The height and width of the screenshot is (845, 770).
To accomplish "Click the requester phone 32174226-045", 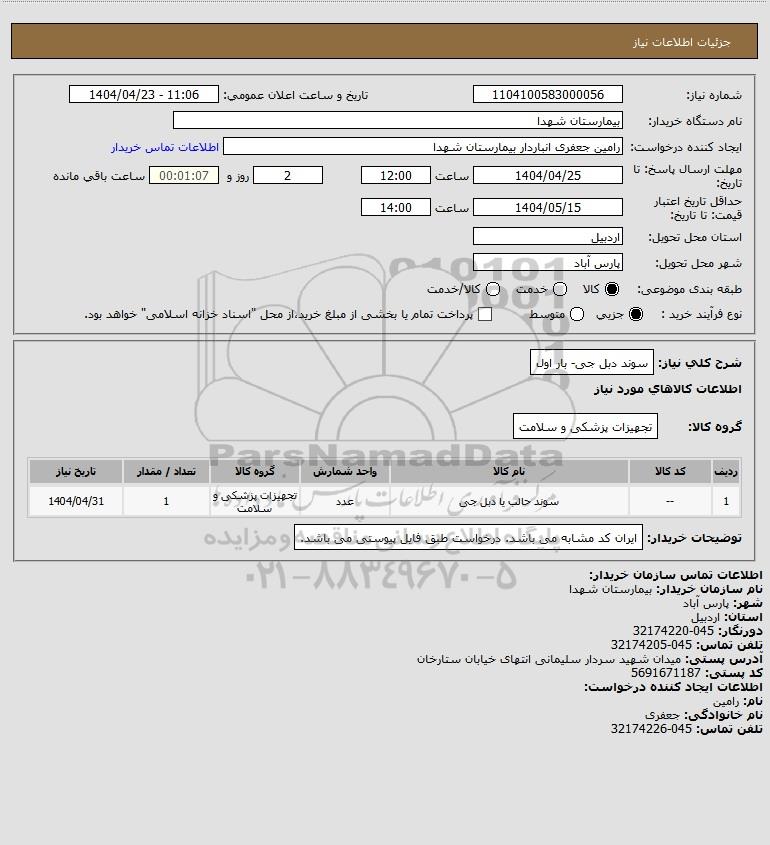I will tap(651, 729).
